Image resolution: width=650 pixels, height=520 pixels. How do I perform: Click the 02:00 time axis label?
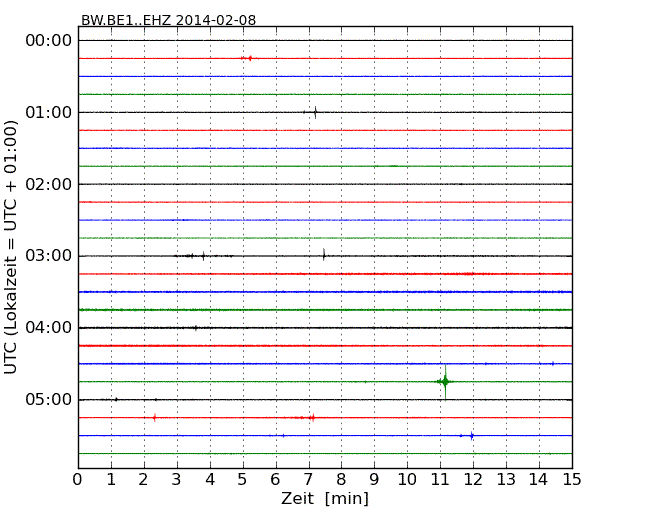[x=49, y=184]
